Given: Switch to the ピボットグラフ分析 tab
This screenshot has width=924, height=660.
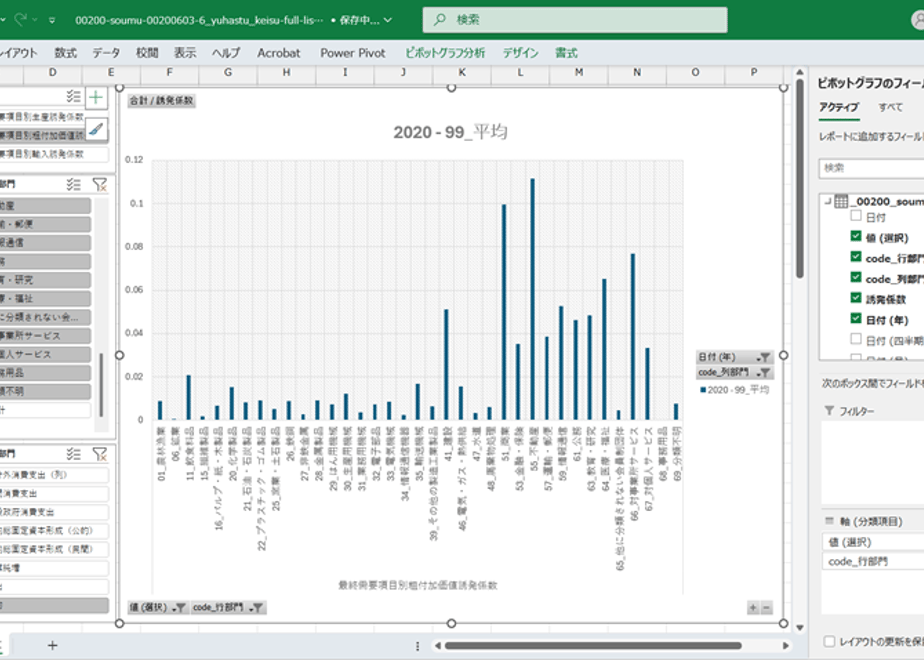Looking at the screenshot, I should [x=445, y=53].
